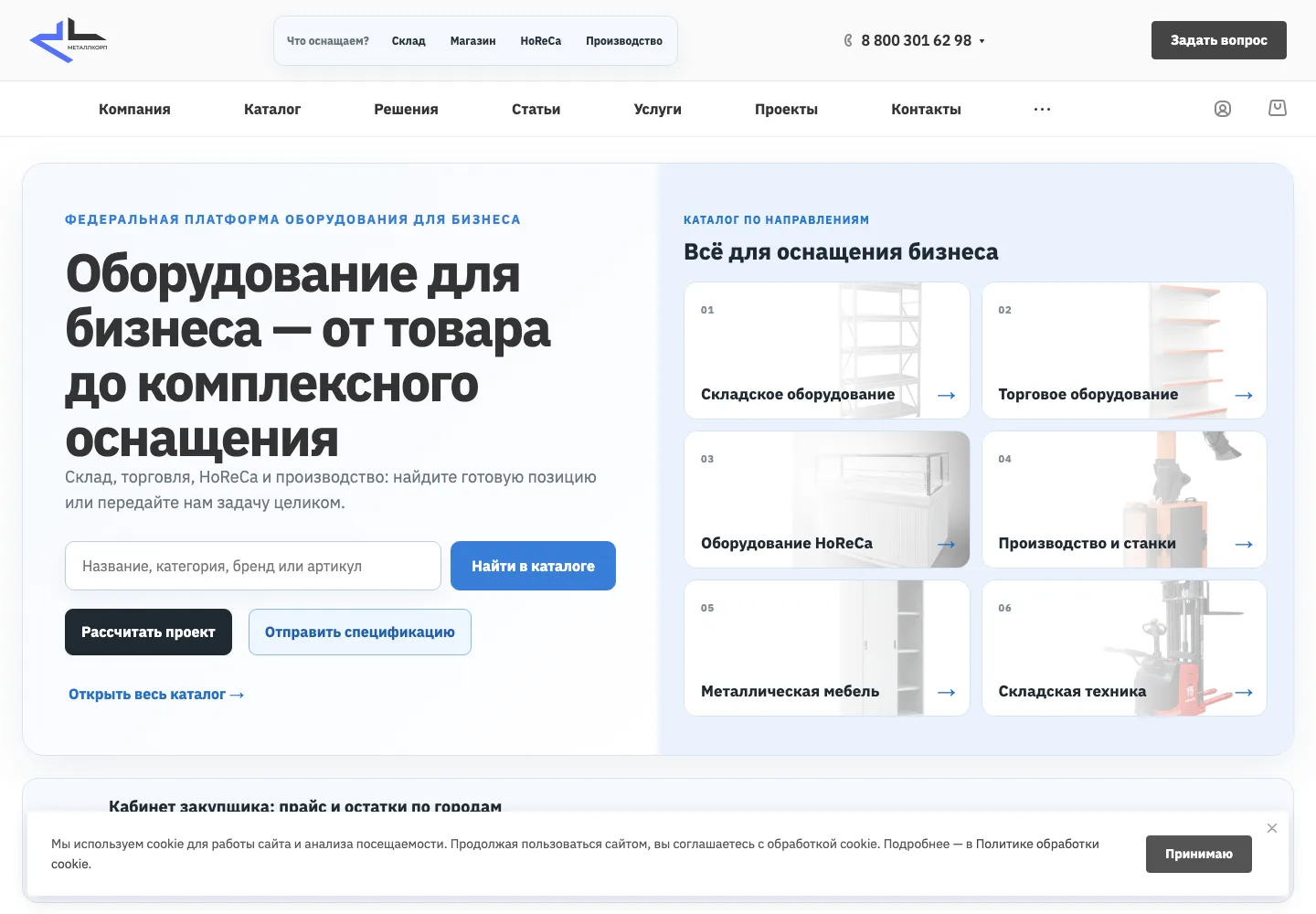1316x914 pixels.
Task: Open the Статьи menu item
Action: coord(536,109)
